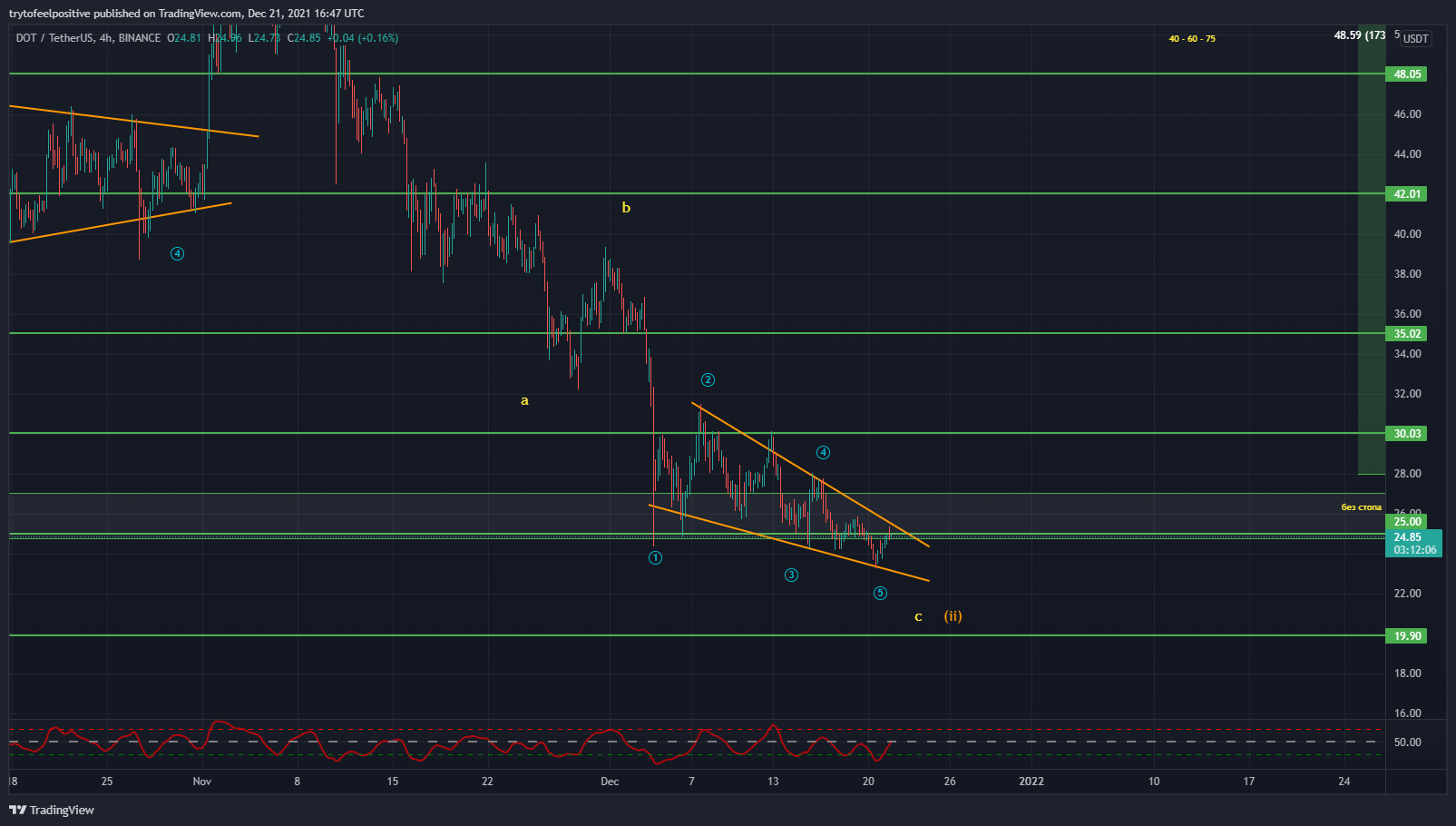Select the 42.01 green price level label
The width and height of the screenshot is (1456, 826).
point(1406,194)
